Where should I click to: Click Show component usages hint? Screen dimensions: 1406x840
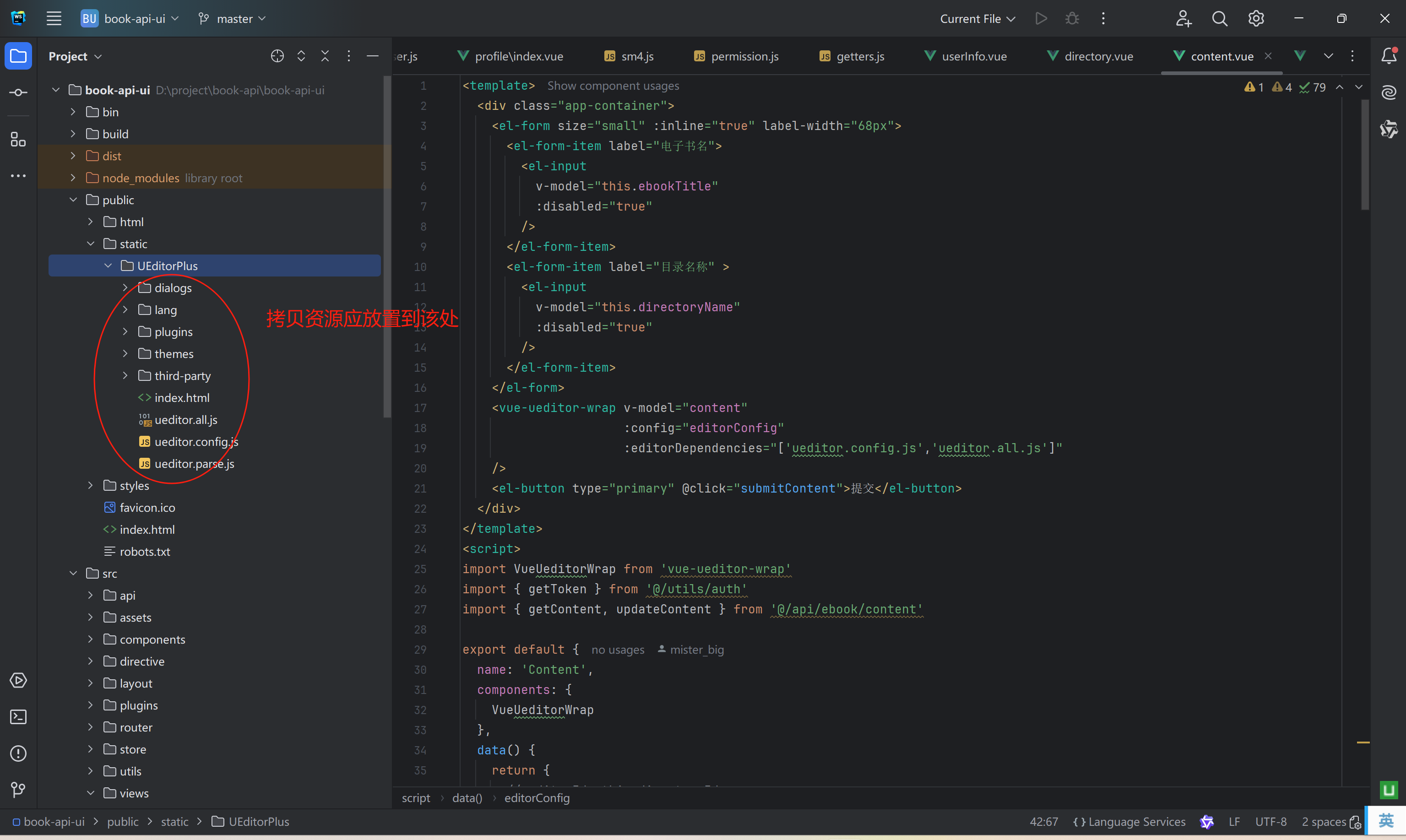613,86
